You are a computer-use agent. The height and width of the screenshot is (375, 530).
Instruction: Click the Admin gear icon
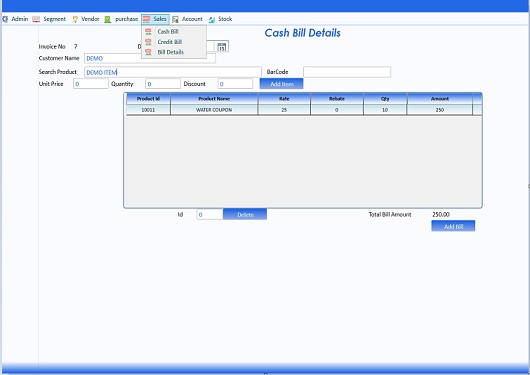pyautogui.click(x=5, y=19)
